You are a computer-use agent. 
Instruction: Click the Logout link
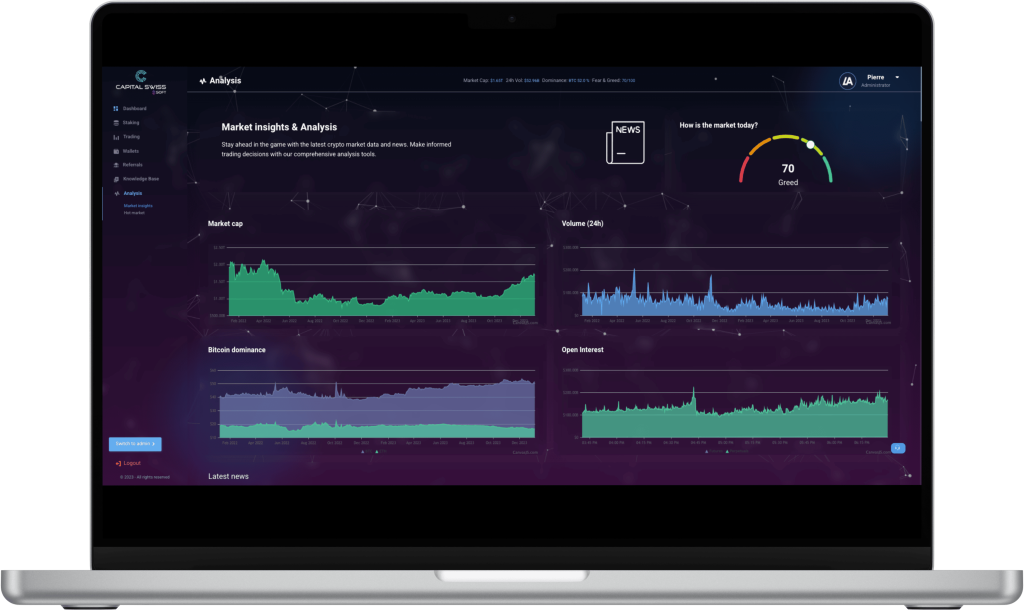pyautogui.click(x=128, y=462)
